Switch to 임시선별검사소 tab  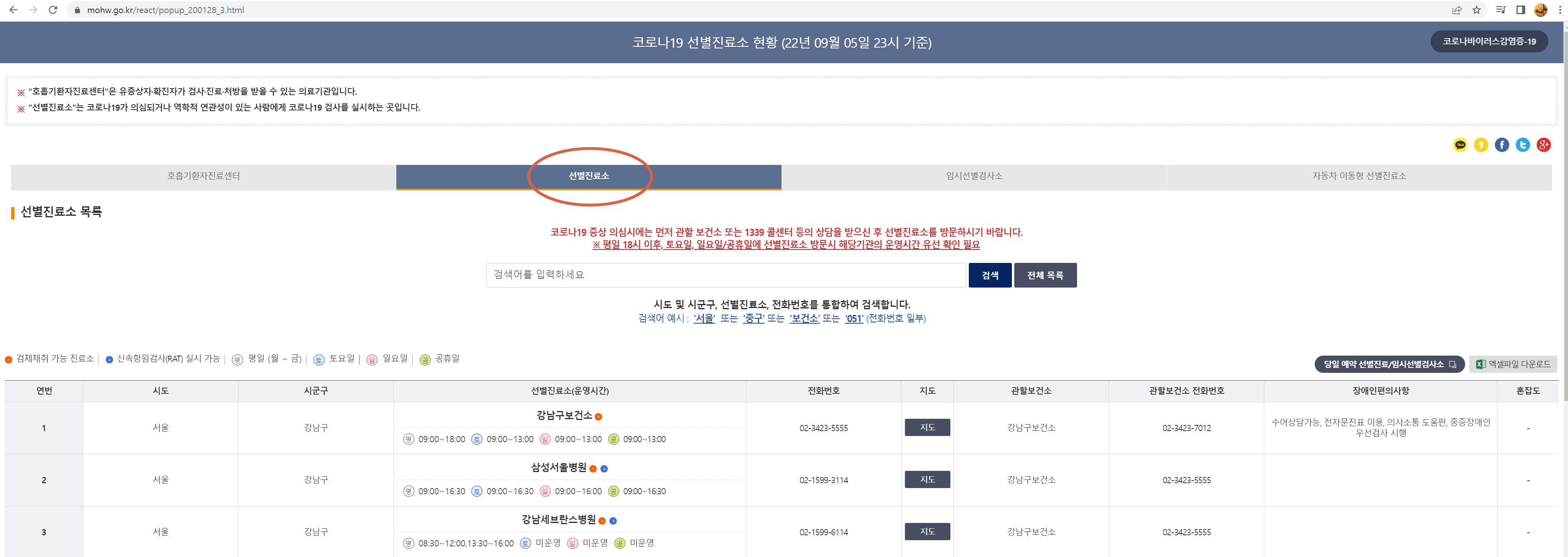point(973,176)
